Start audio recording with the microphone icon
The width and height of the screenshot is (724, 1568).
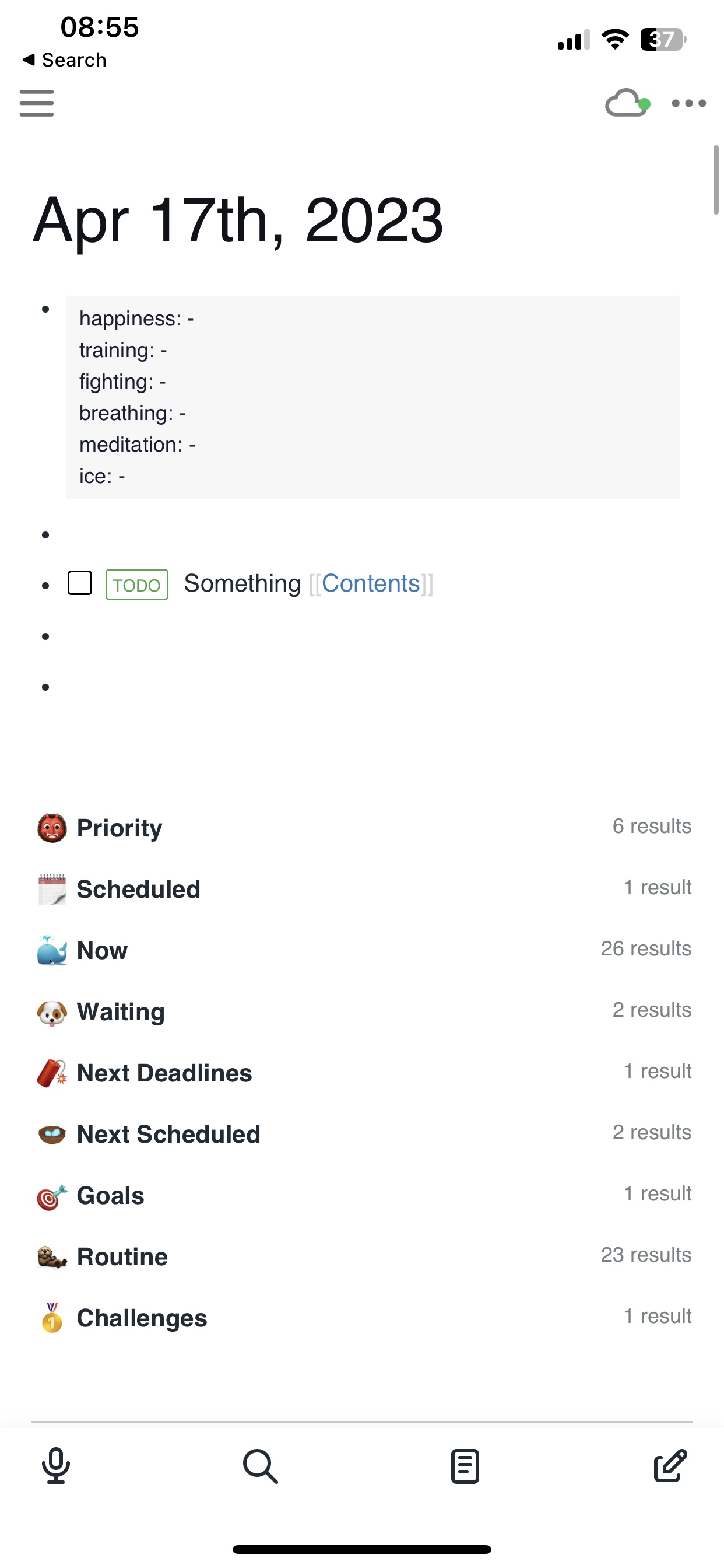(55, 1465)
